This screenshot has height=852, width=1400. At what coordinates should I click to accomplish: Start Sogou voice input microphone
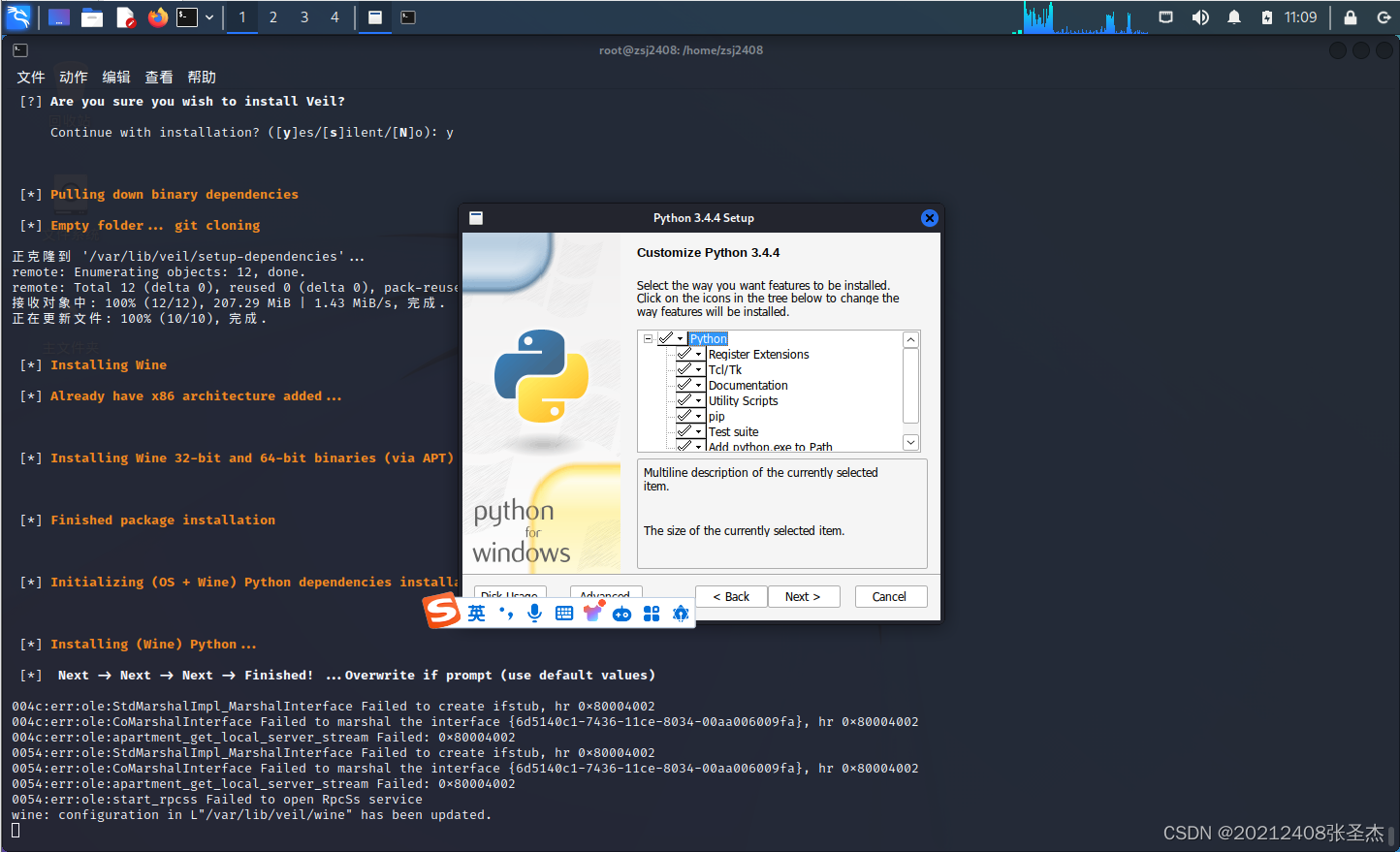[x=534, y=614]
